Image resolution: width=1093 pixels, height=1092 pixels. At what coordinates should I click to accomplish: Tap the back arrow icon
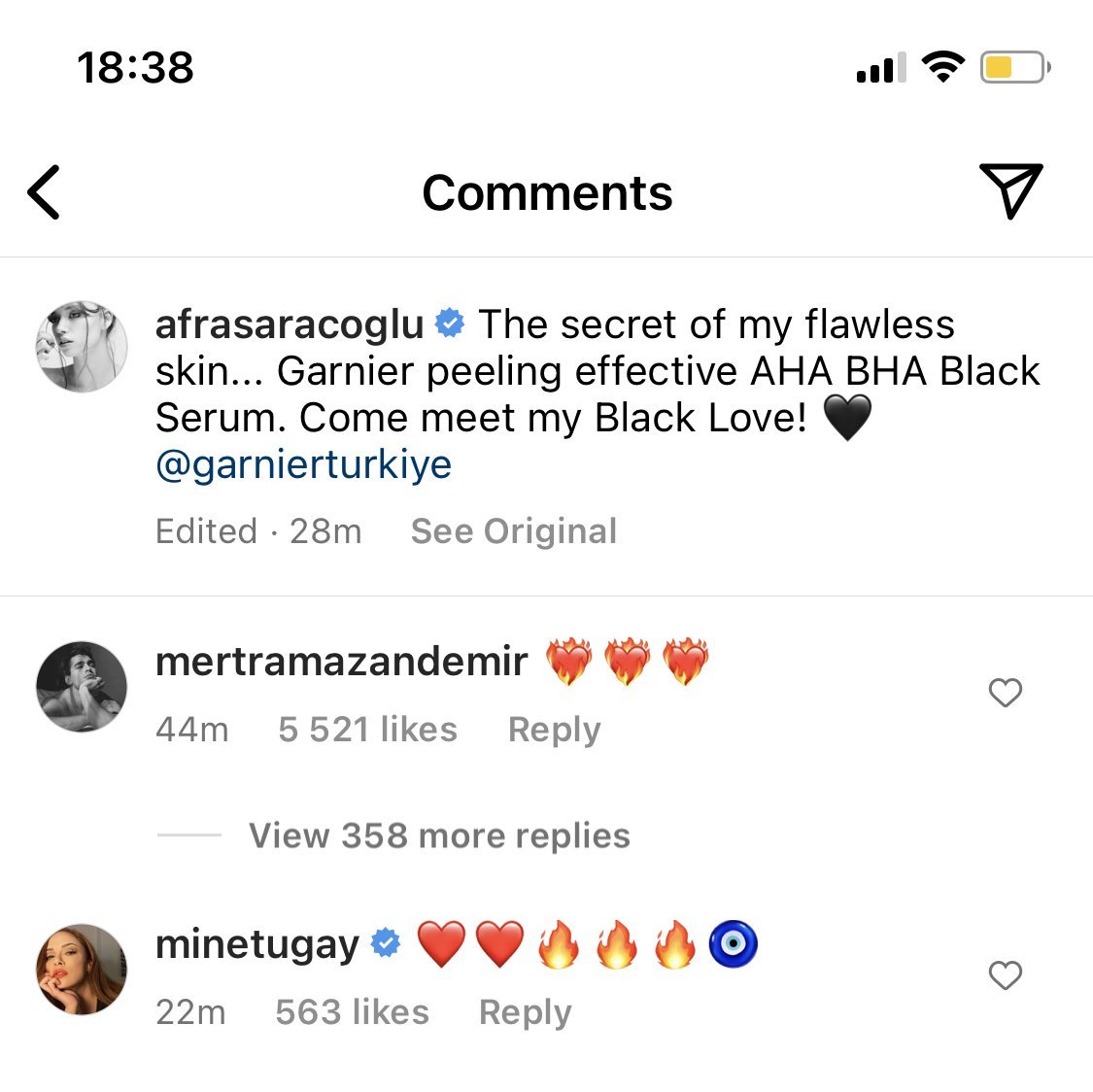click(x=45, y=192)
